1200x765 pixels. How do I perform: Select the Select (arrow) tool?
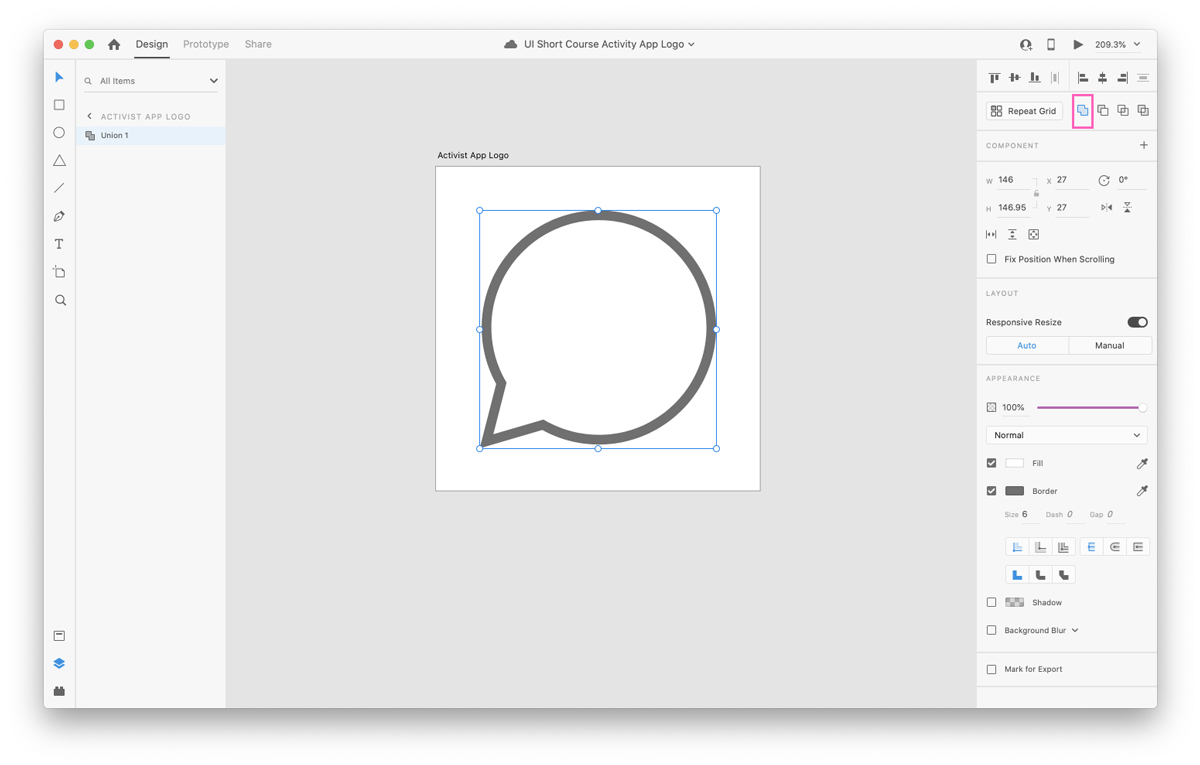[x=59, y=77]
